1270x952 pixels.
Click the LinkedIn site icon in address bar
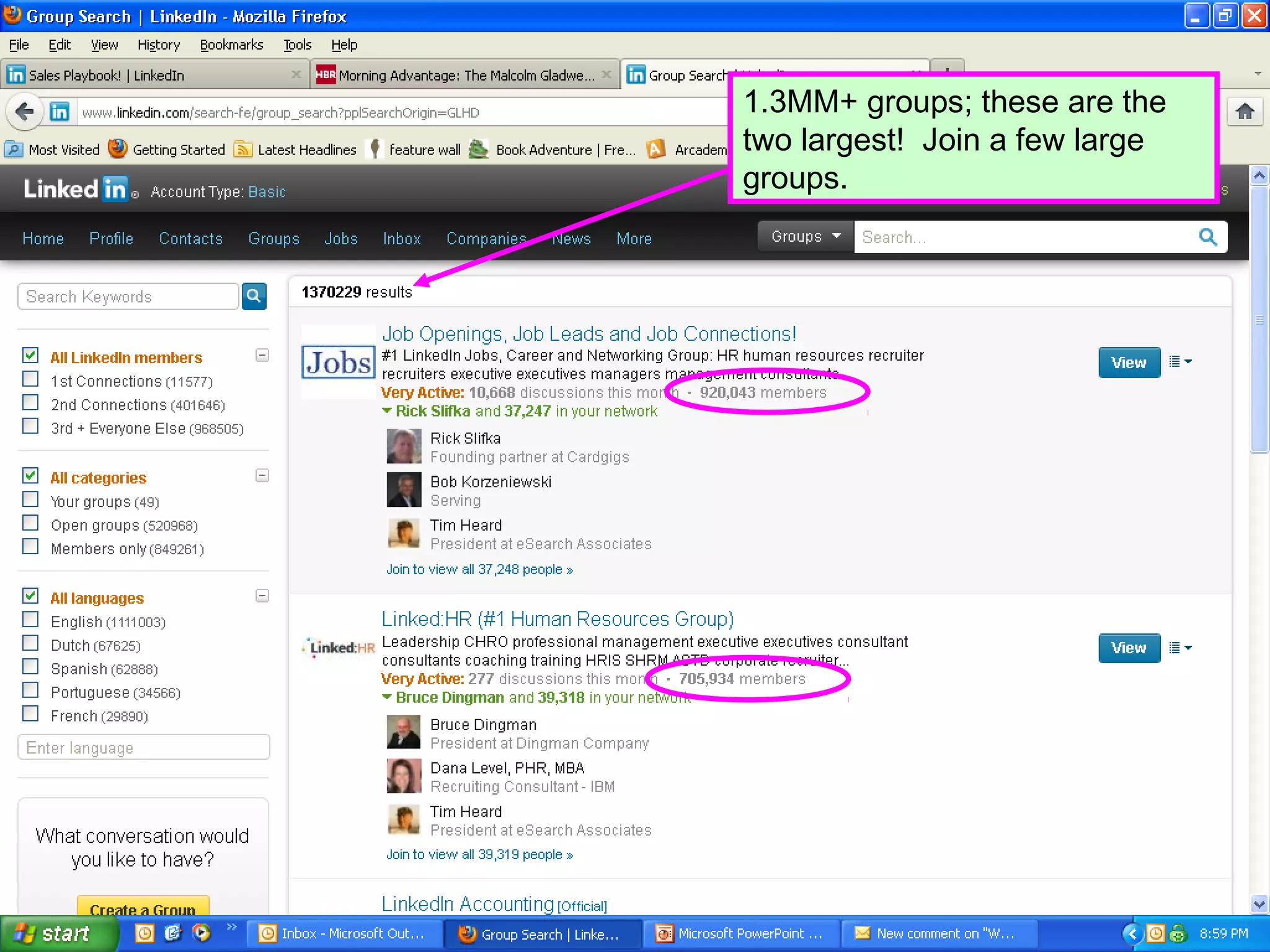point(60,112)
